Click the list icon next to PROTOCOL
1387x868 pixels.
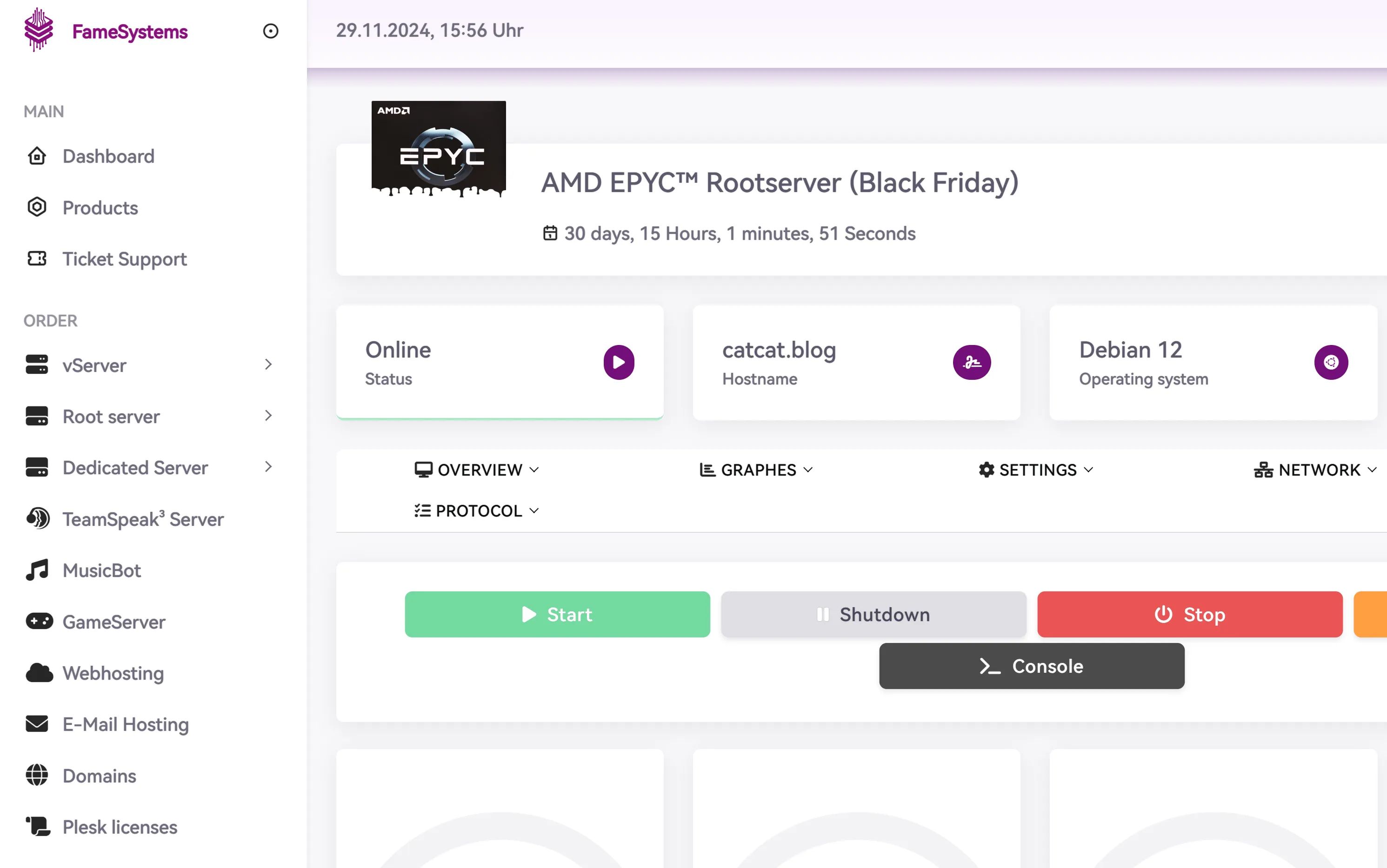[423, 510]
